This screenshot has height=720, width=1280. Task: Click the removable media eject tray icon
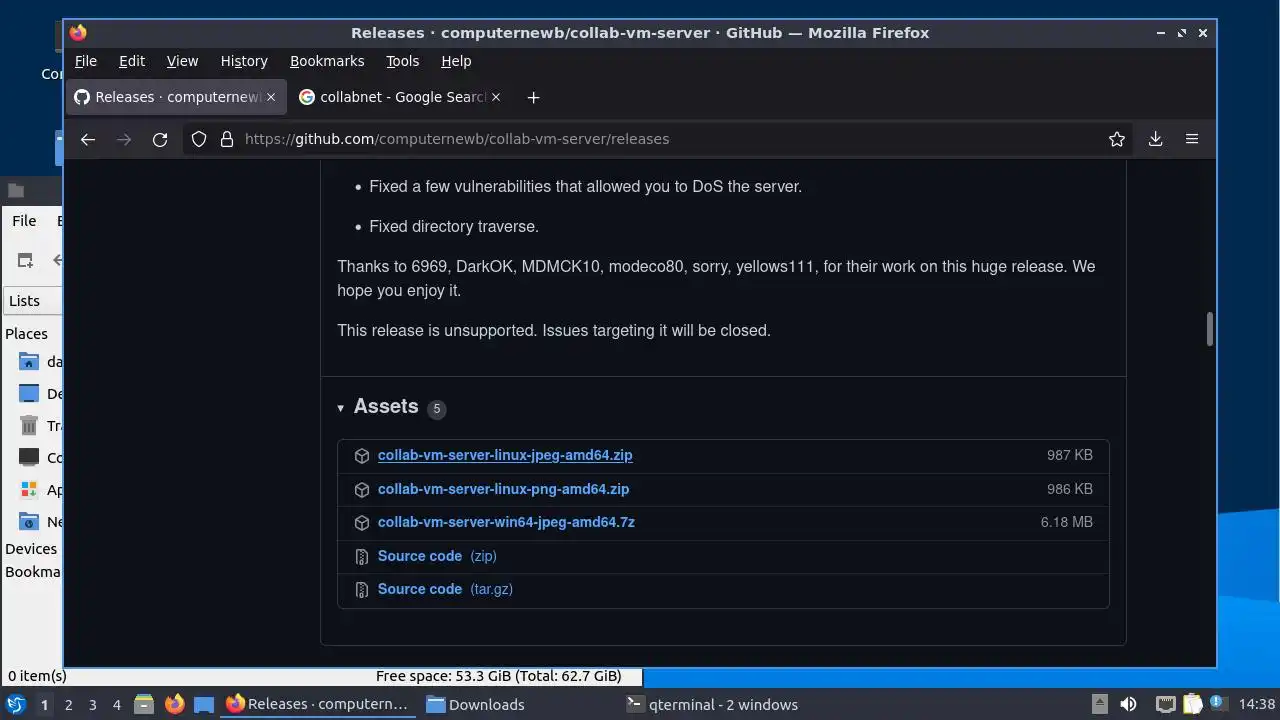pyautogui.click(x=1099, y=704)
